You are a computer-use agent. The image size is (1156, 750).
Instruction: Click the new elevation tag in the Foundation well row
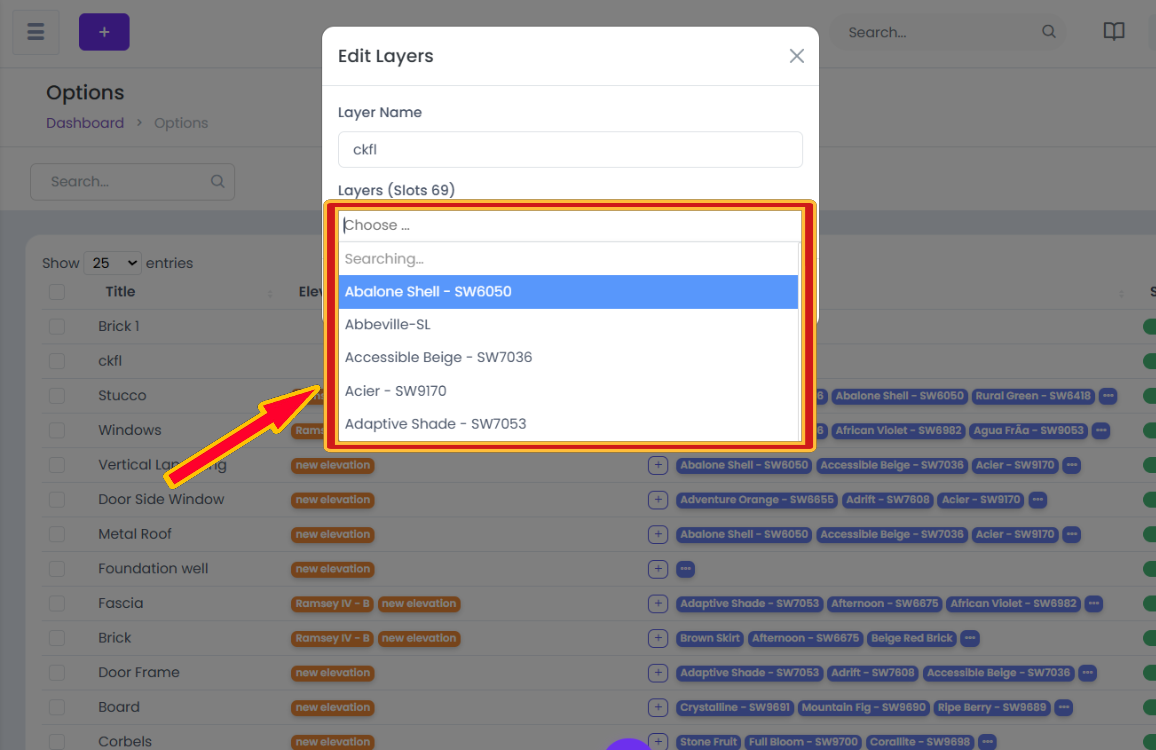332,569
